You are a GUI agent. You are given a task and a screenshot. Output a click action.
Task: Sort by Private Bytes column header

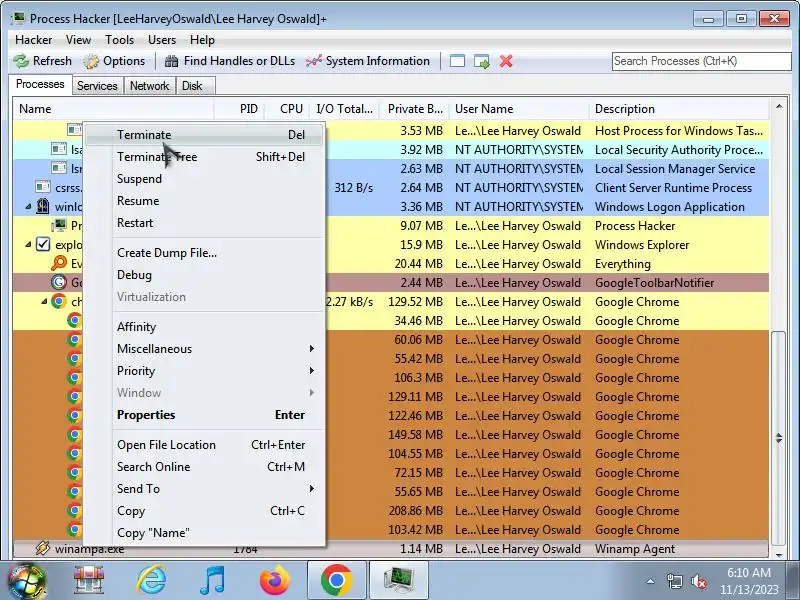tap(415, 109)
